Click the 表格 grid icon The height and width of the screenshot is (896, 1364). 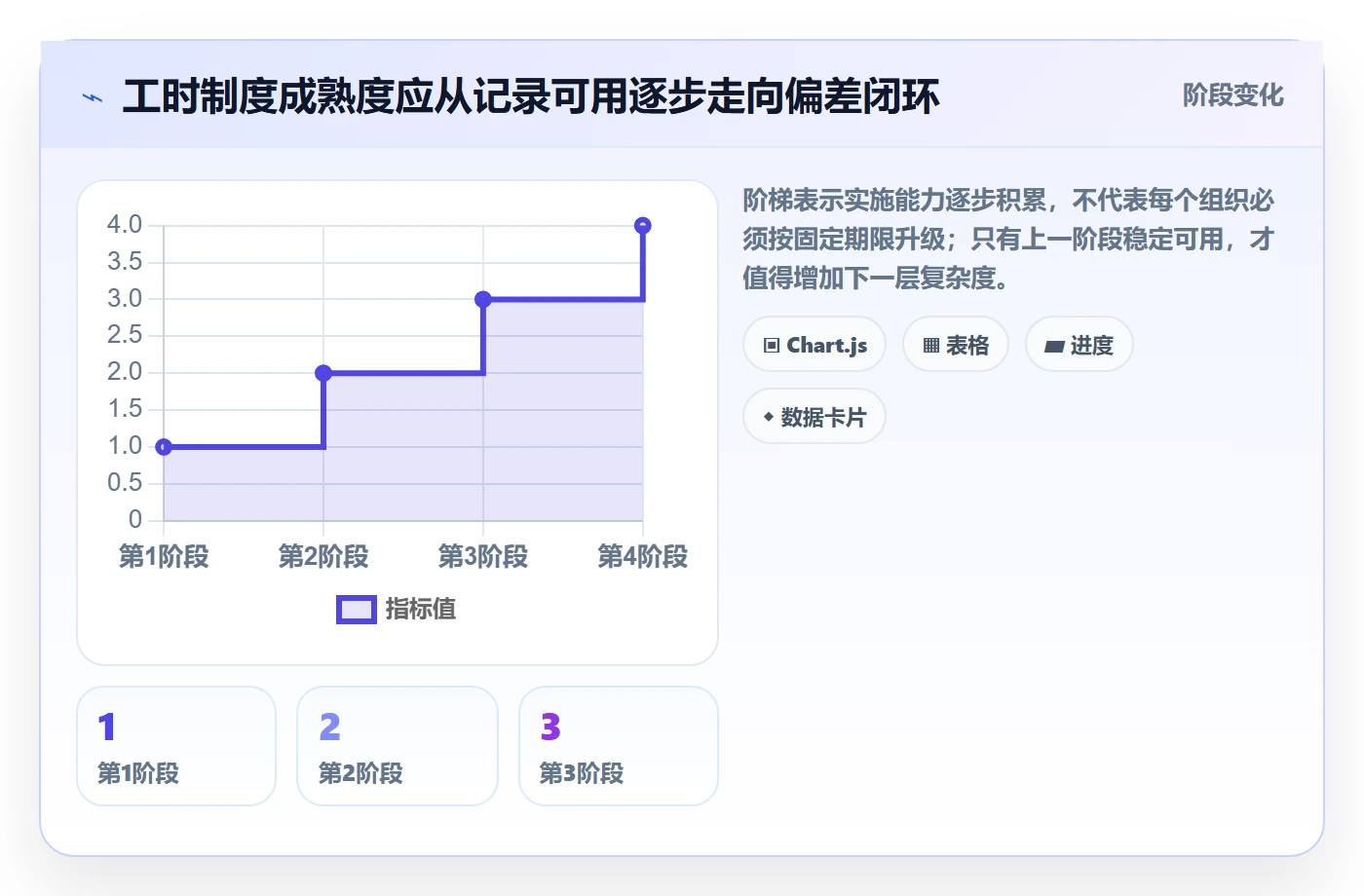[931, 346]
